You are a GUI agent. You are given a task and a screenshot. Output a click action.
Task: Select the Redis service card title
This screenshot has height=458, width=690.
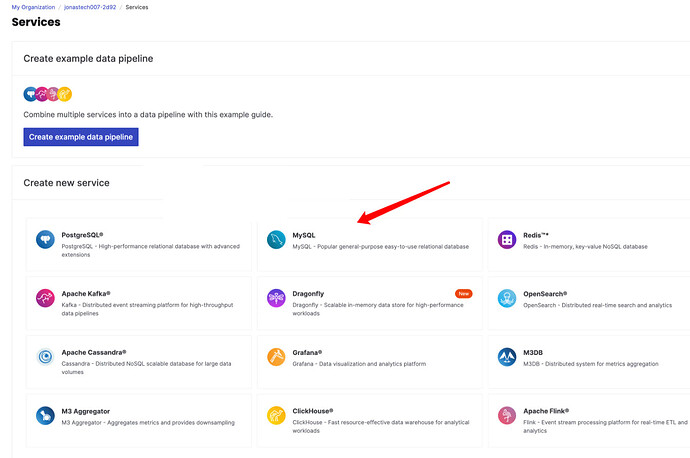(536, 235)
